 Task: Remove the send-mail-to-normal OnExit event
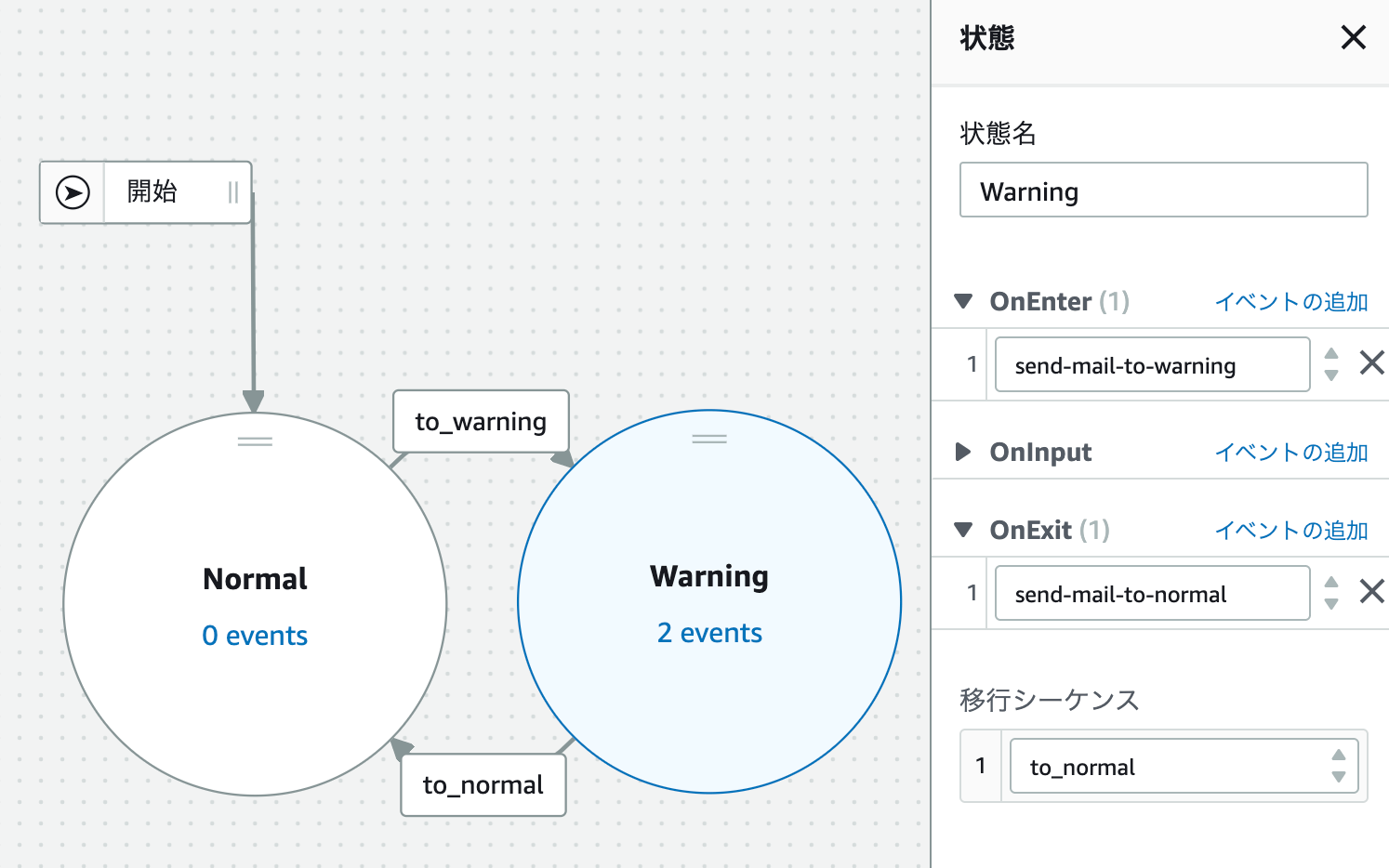click(x=1373, y=592)
